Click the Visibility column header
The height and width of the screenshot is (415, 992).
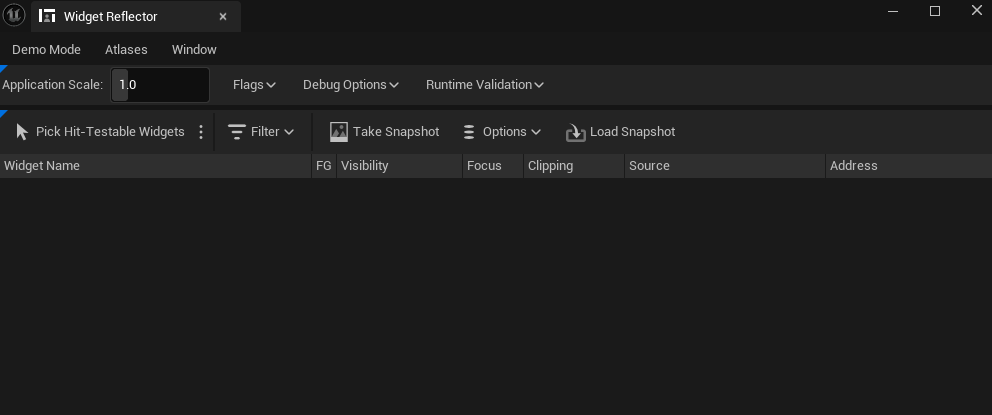point(399,166)
